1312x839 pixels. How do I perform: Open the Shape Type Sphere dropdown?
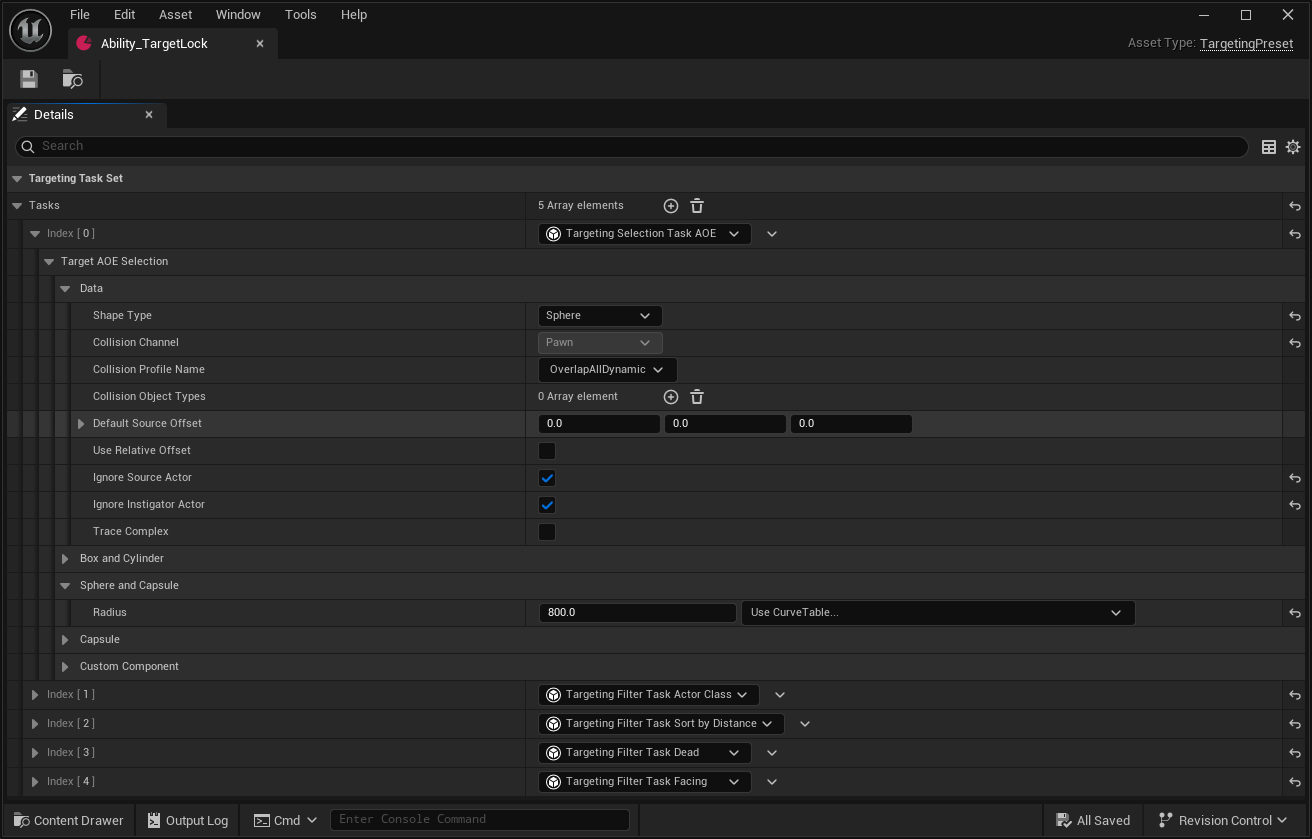tap(599, 316)
